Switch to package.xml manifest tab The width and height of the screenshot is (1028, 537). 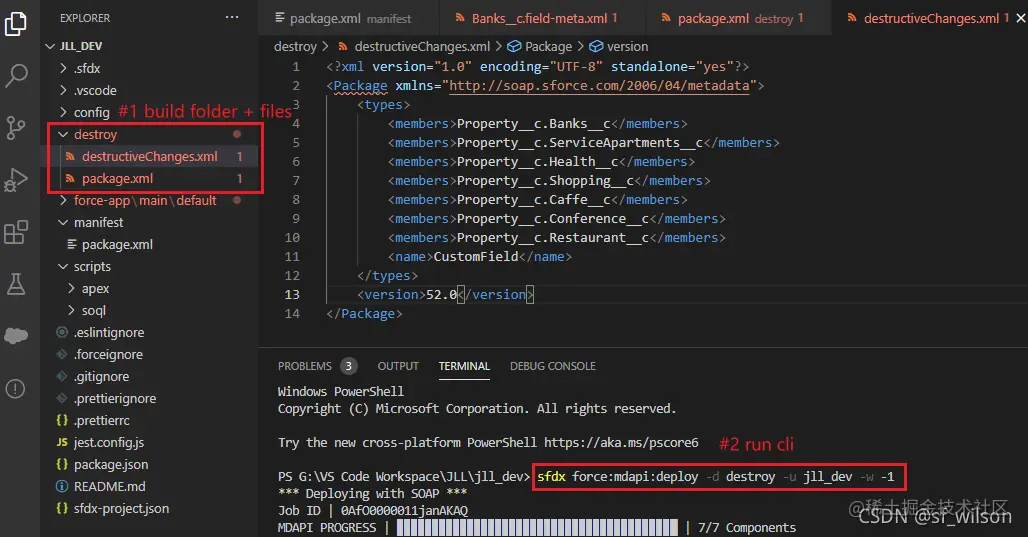tap(347, 18)
